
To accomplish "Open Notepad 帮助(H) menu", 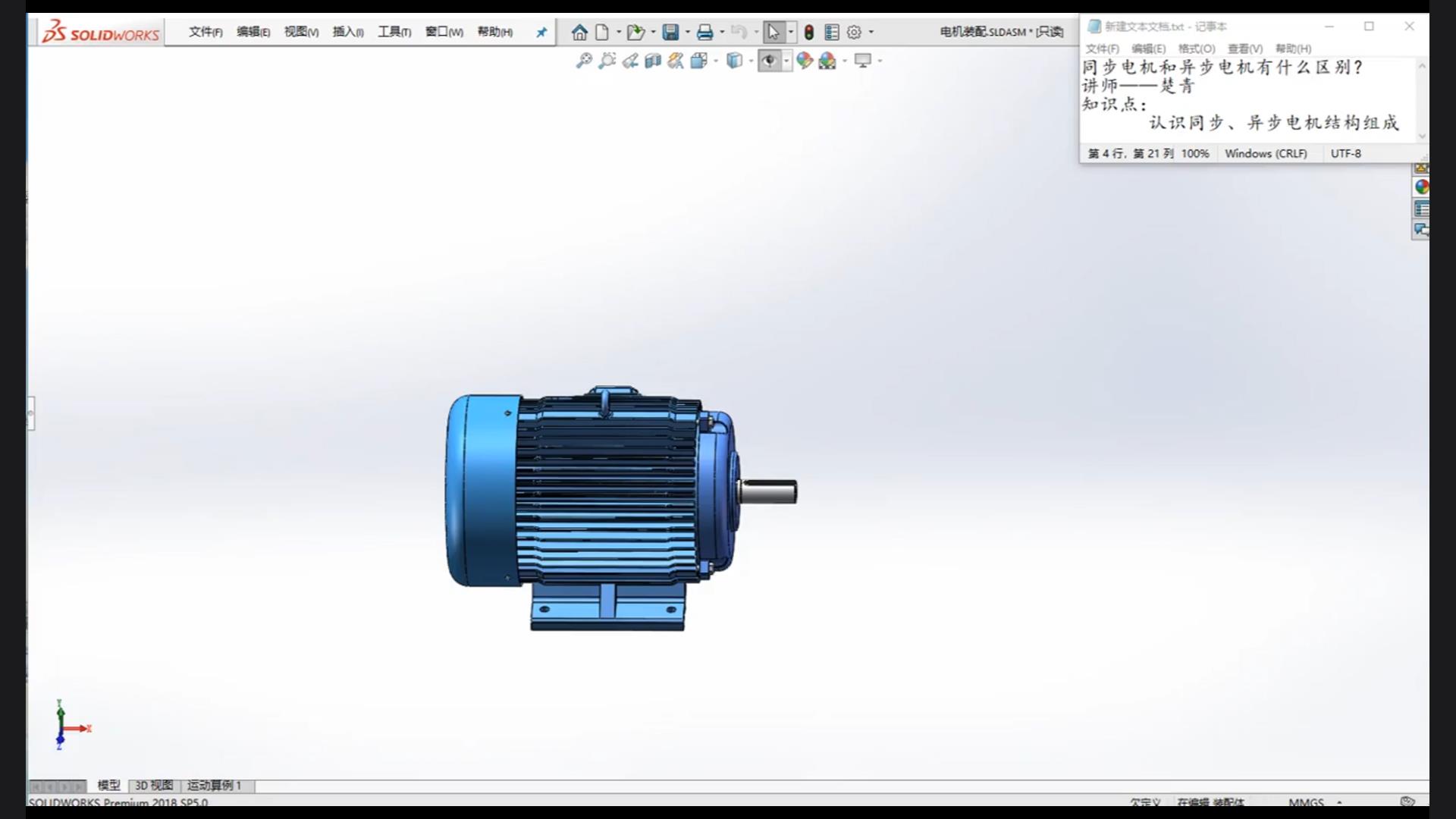I will (1293, 49).
